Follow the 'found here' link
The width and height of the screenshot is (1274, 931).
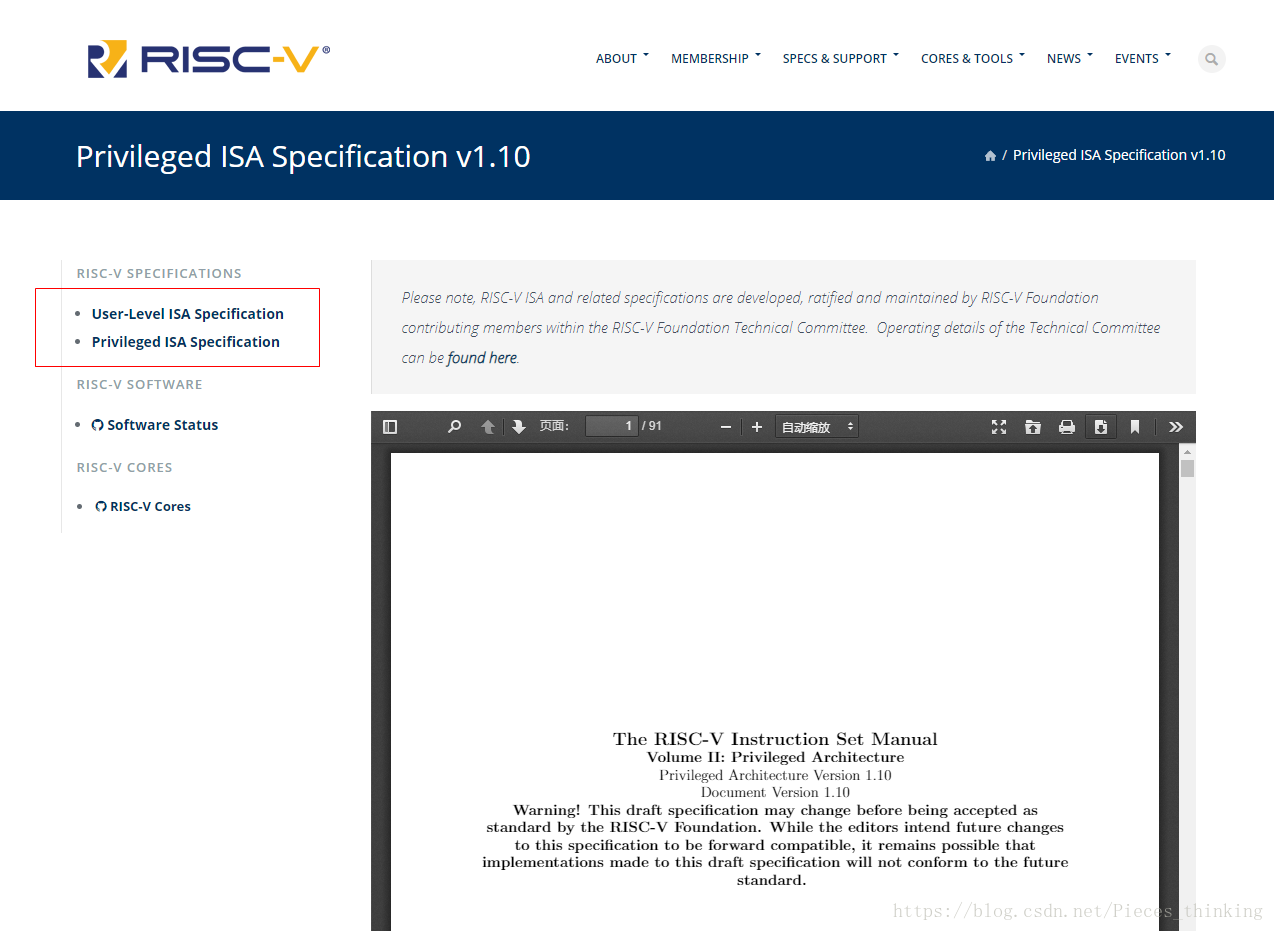482,358
